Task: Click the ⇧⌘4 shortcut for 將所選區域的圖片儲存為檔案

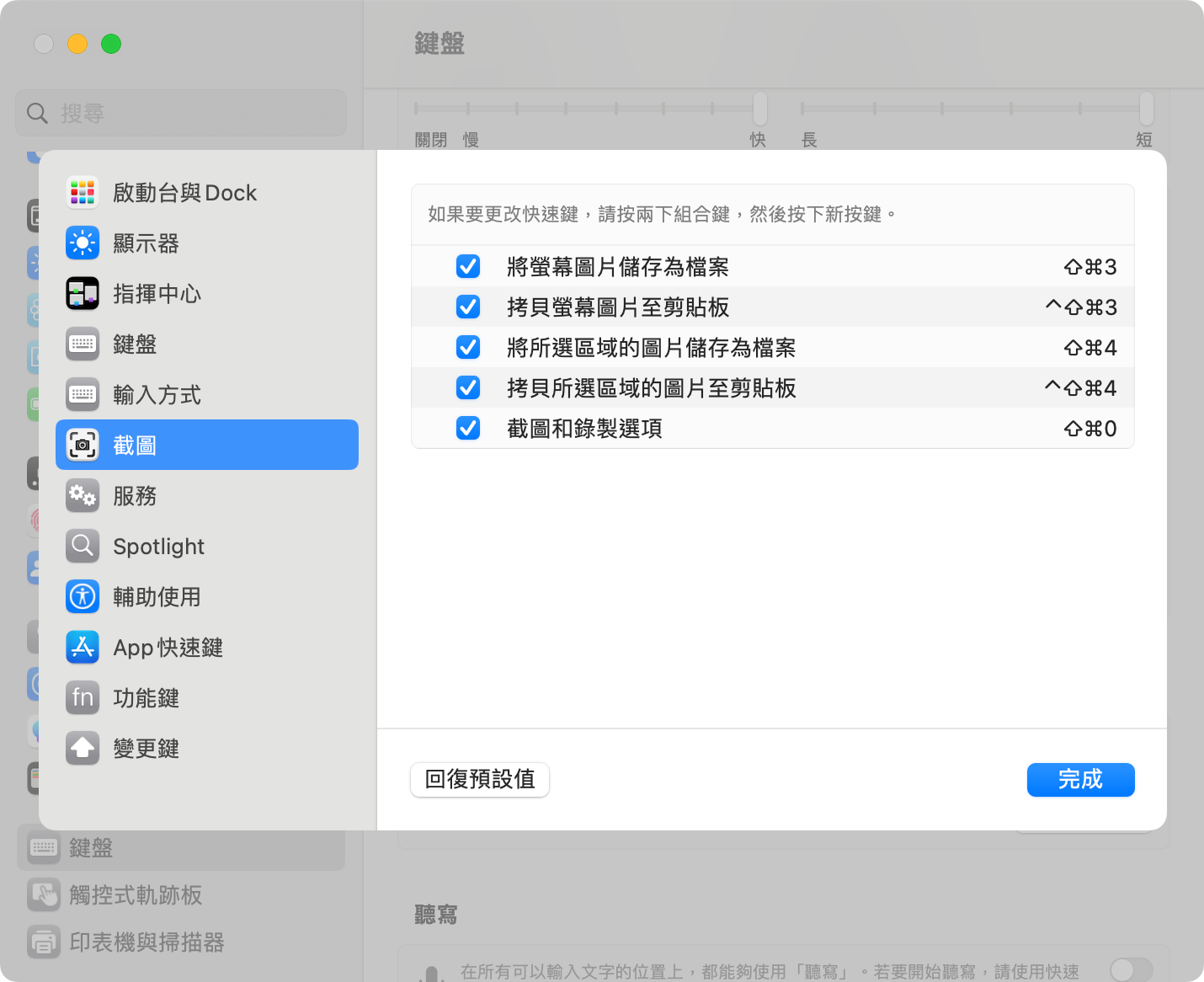Action: pos(1090,348)
